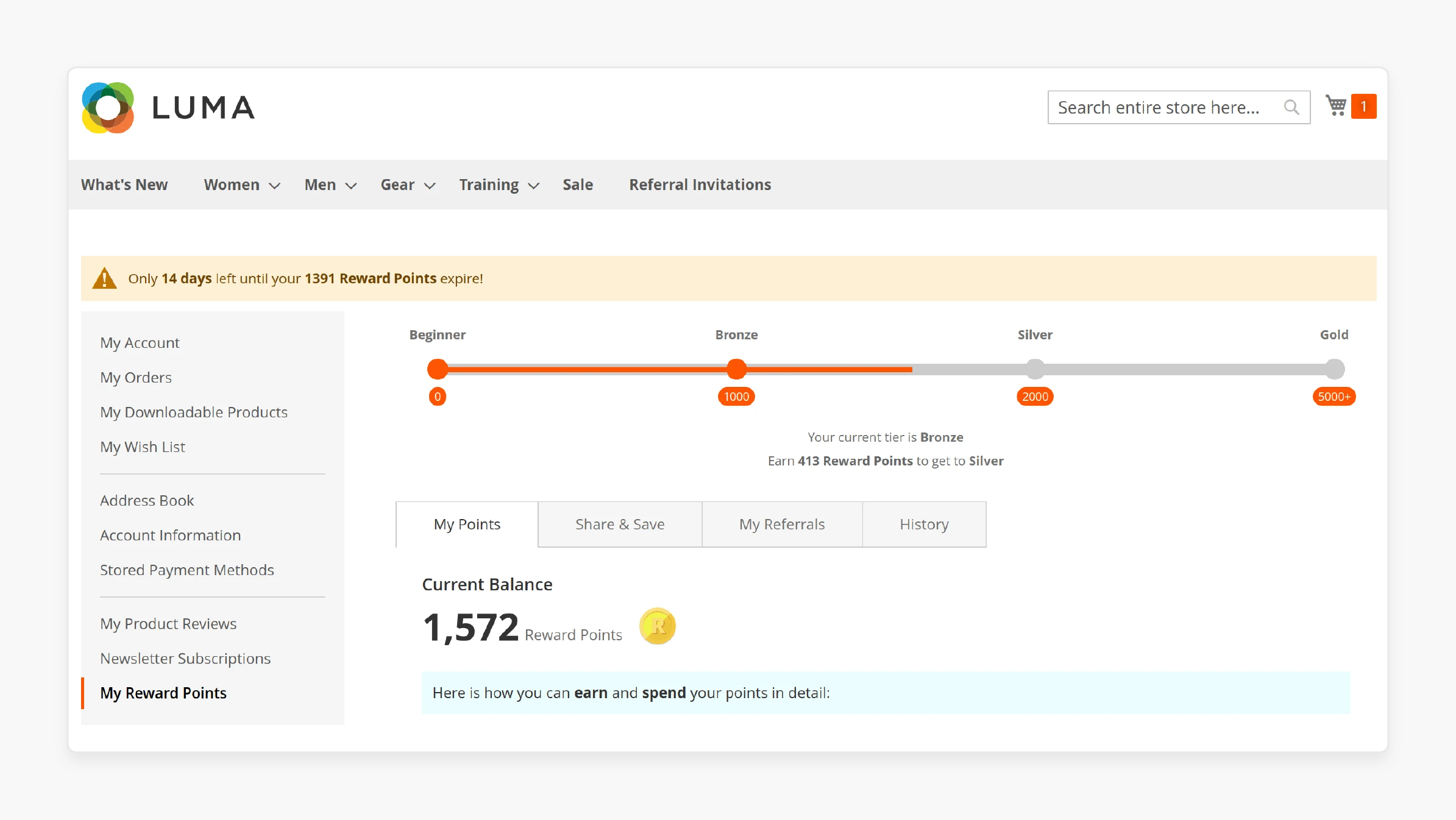Screen dimensions: 1456x820
Task: Open the What's New menu item
Action: click(124, 185)
